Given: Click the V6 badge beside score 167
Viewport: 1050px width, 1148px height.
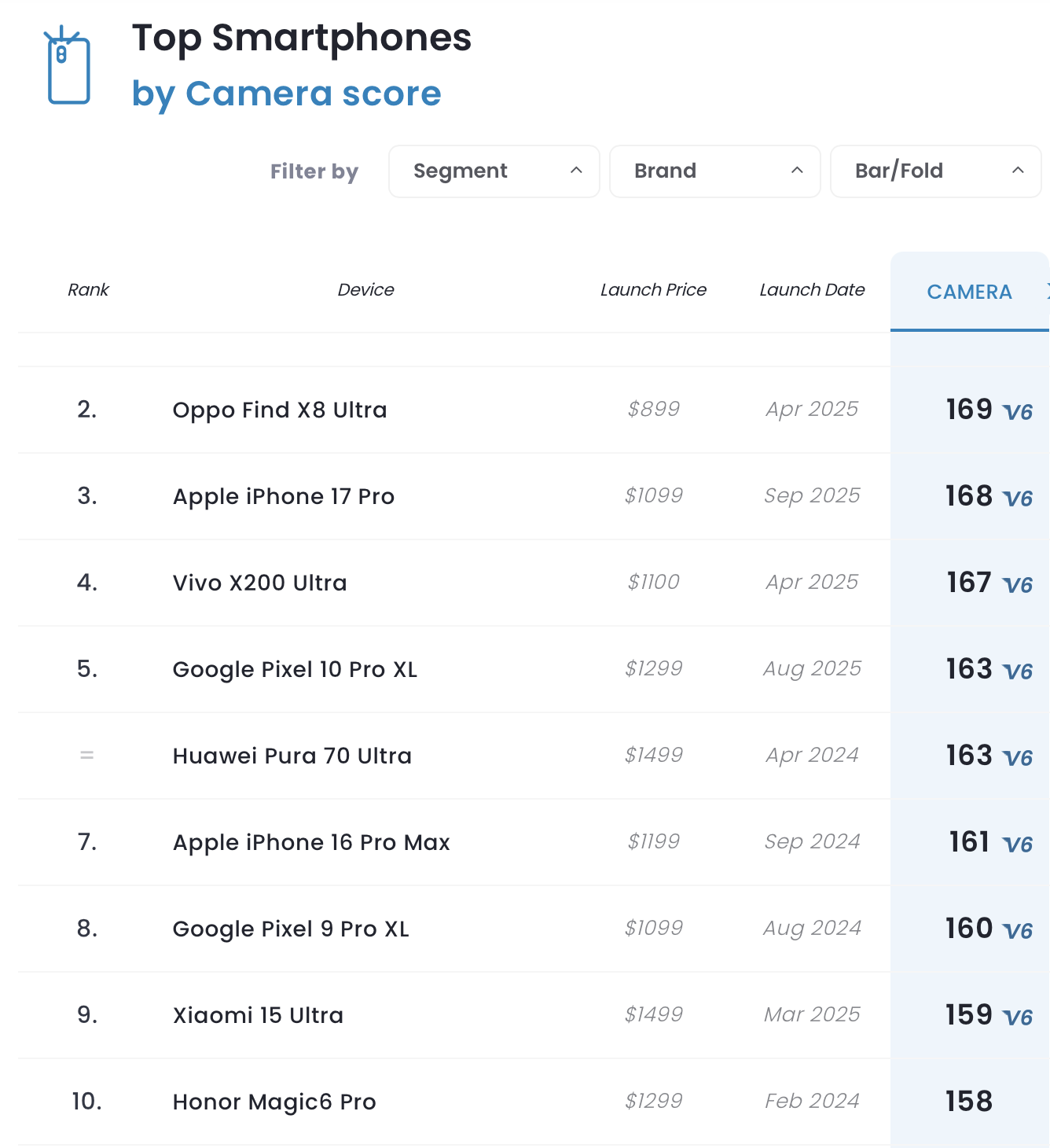Looking at the screenshot, I should [x=1018, y=585].
